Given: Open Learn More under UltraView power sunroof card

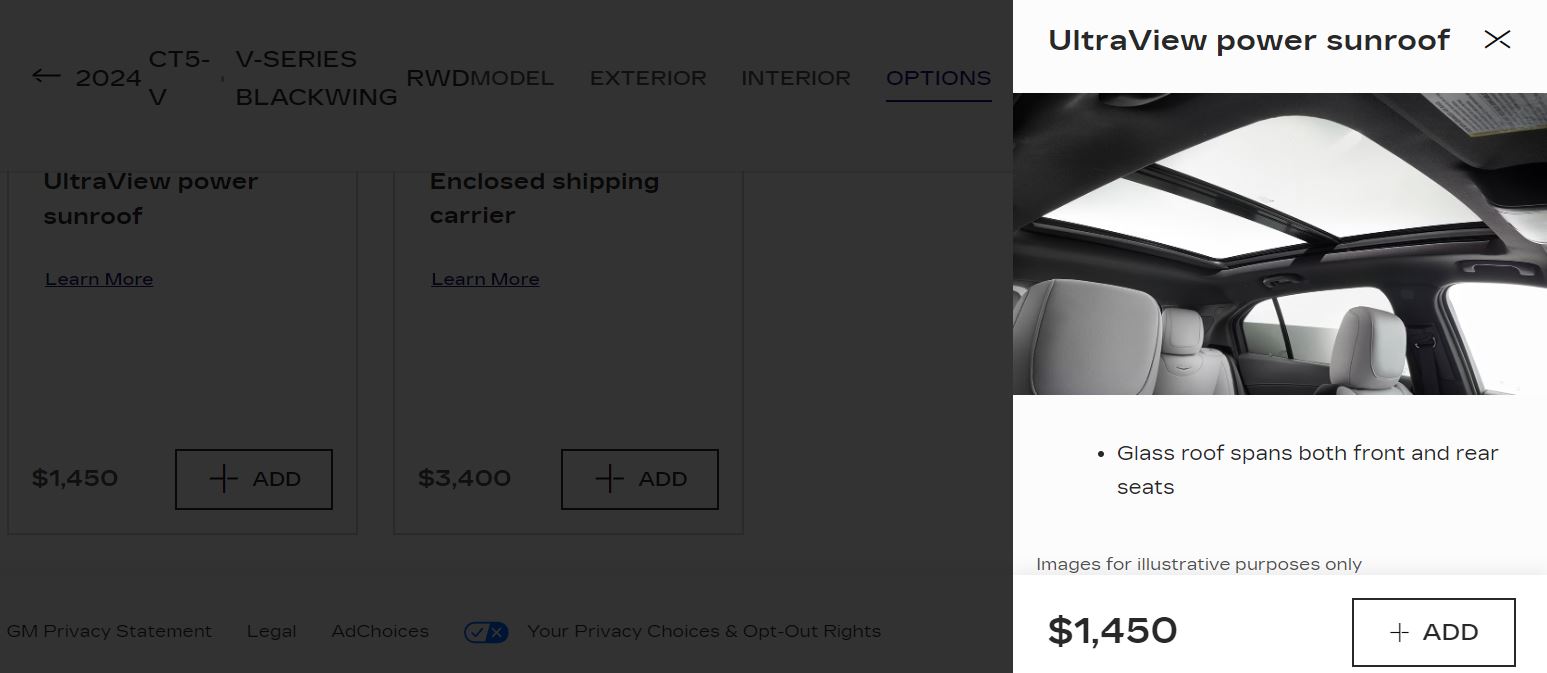Looking at the screenshot, I should [99, 280].
